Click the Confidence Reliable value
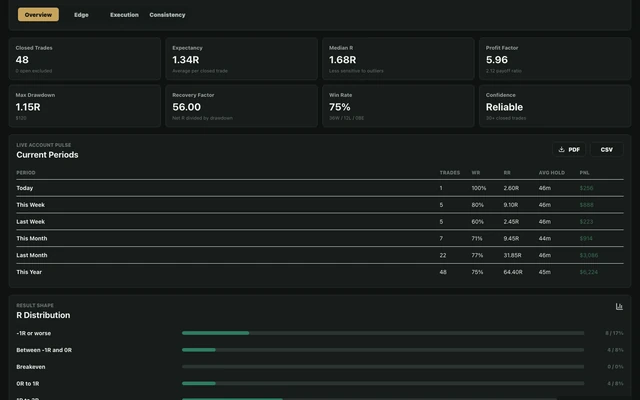 click(504, 107)
